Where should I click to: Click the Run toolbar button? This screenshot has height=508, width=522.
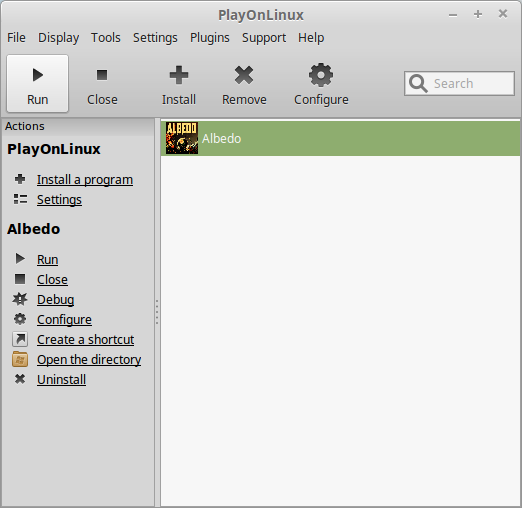pos(37,83)
